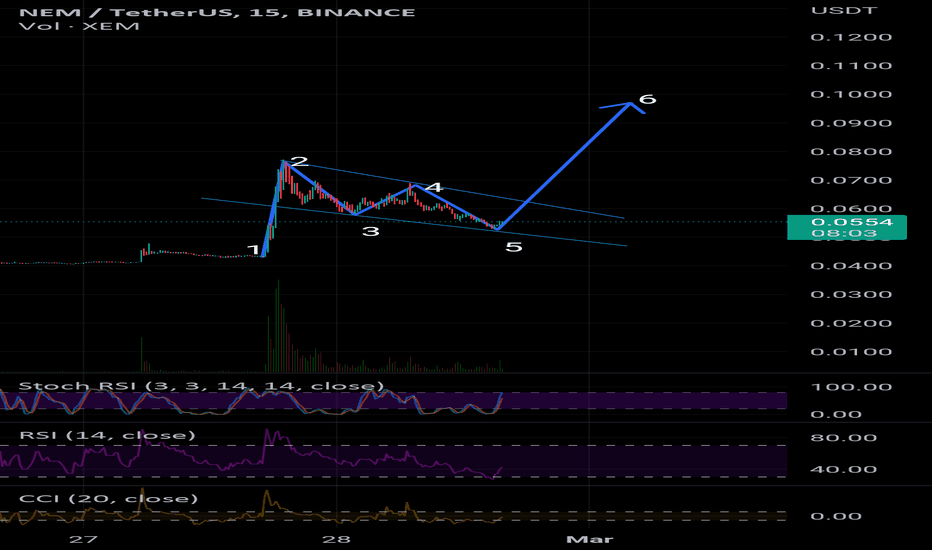
Task: Click the USDT currency label
Action: [844, 10]
